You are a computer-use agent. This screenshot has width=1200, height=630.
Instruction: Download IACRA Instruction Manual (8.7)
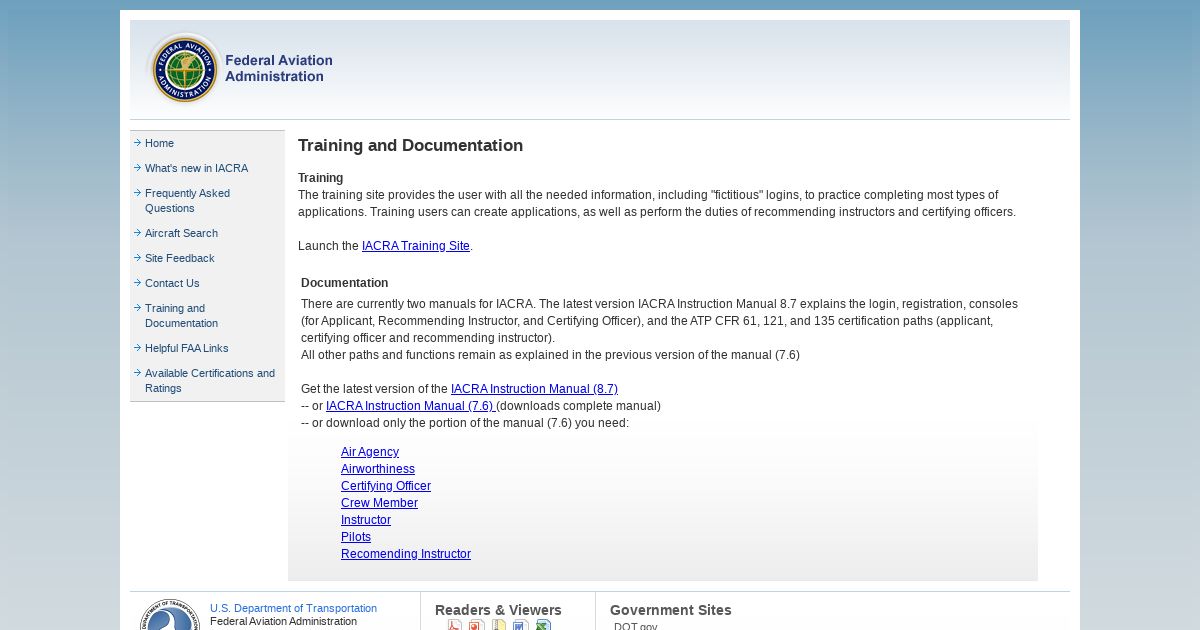click(x=534, y=389)
